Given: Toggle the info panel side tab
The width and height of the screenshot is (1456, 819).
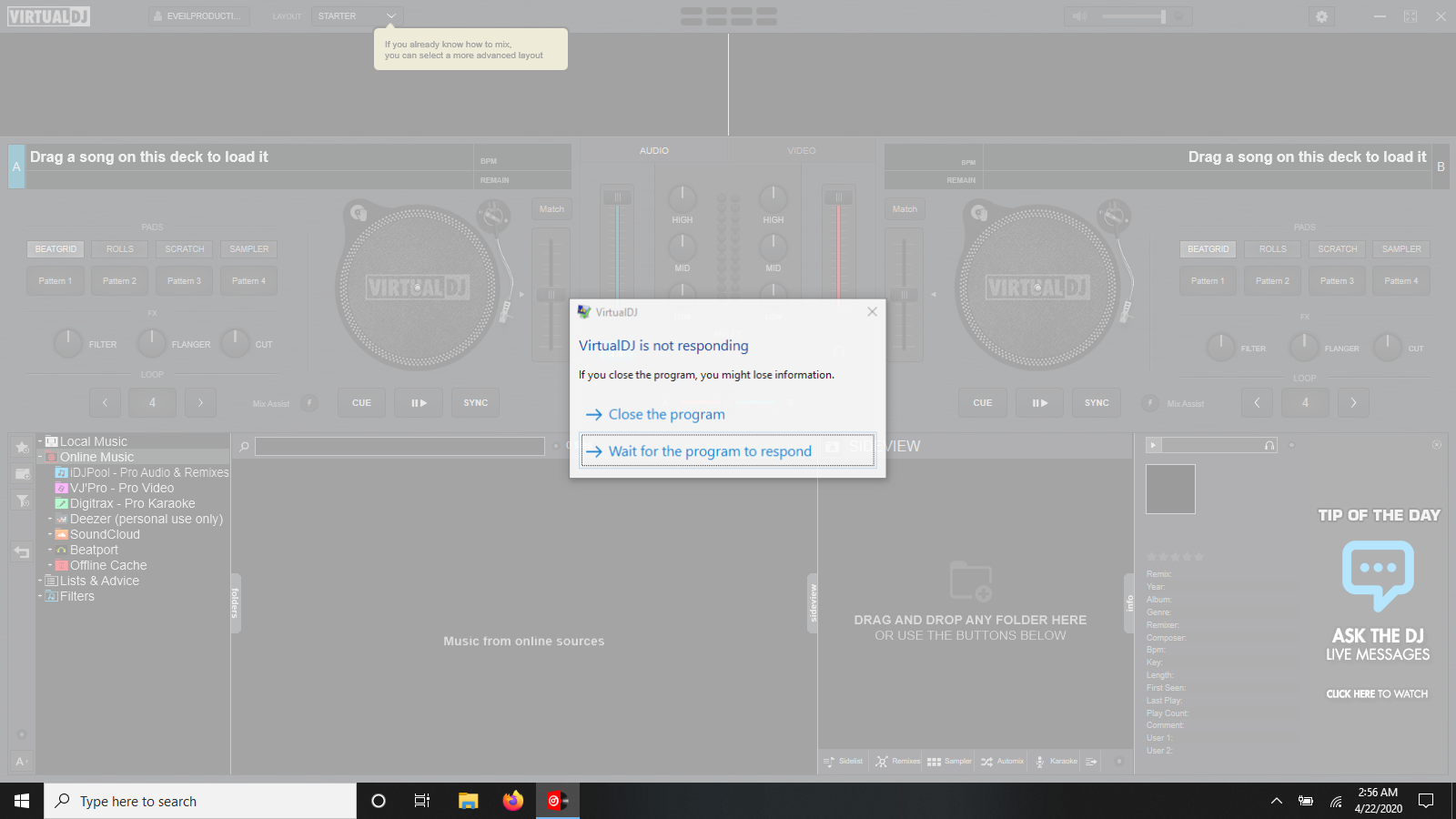Looking at the screenshot, I should click(1129, 603).
